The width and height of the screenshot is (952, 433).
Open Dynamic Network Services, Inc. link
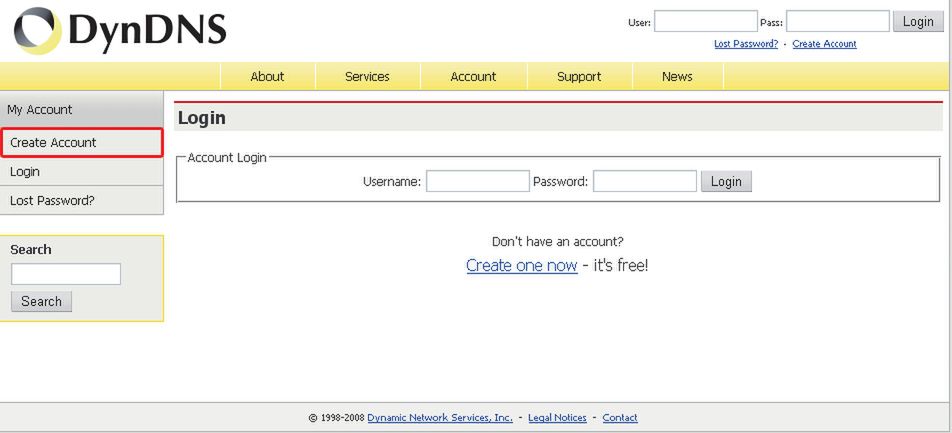pyautogui.click(x=440, y=418)
